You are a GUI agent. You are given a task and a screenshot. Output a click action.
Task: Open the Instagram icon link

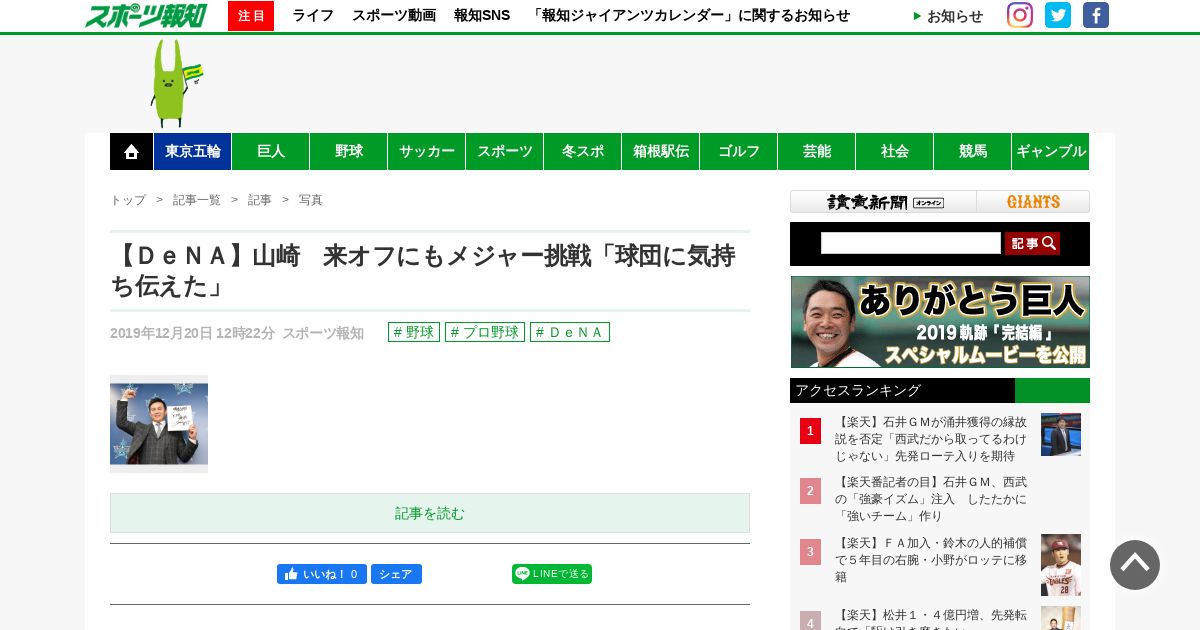pyautogui.click(x=1020, y=15)
